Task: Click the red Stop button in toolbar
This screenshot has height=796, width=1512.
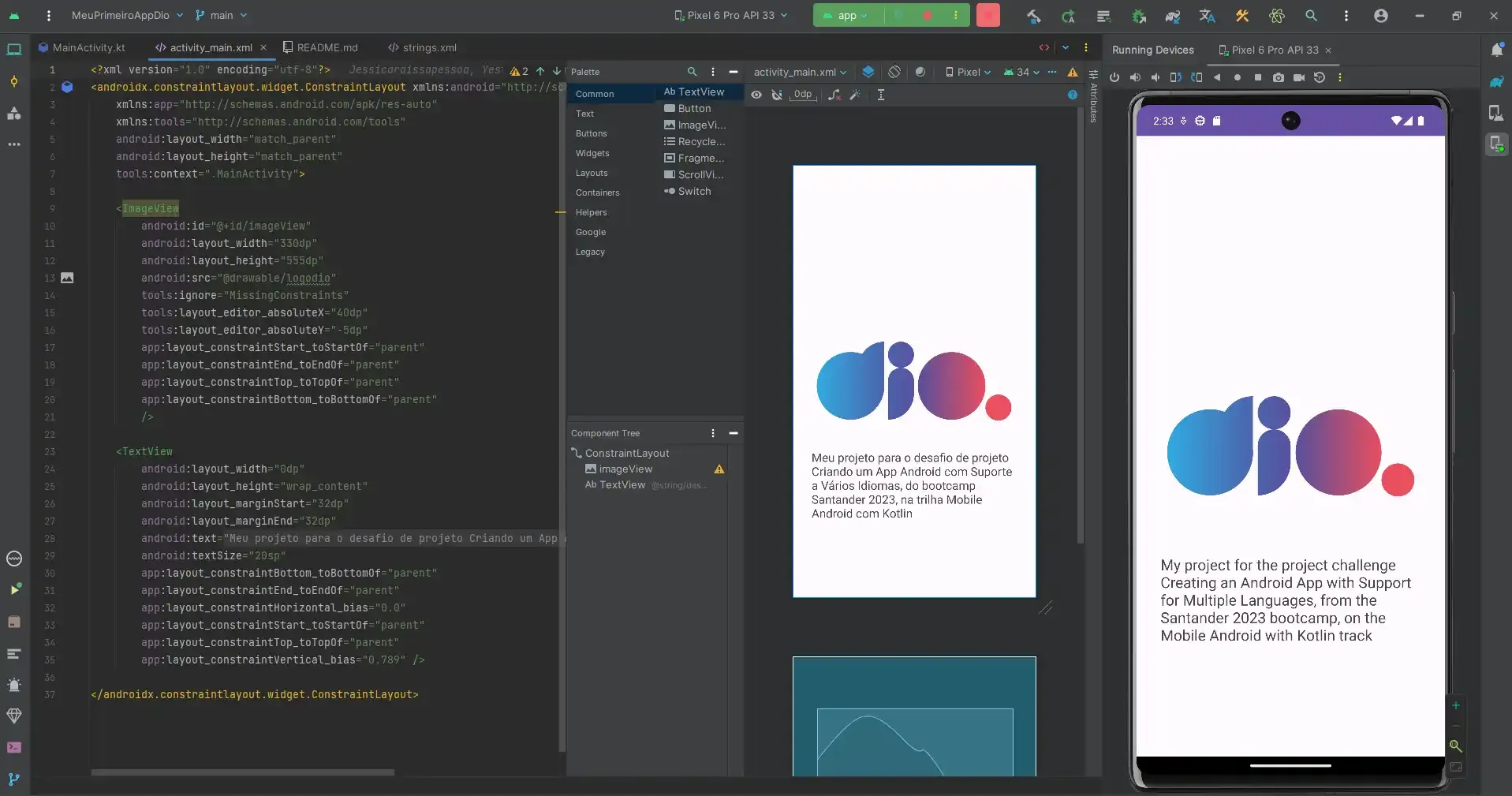Action: (987, 15)
